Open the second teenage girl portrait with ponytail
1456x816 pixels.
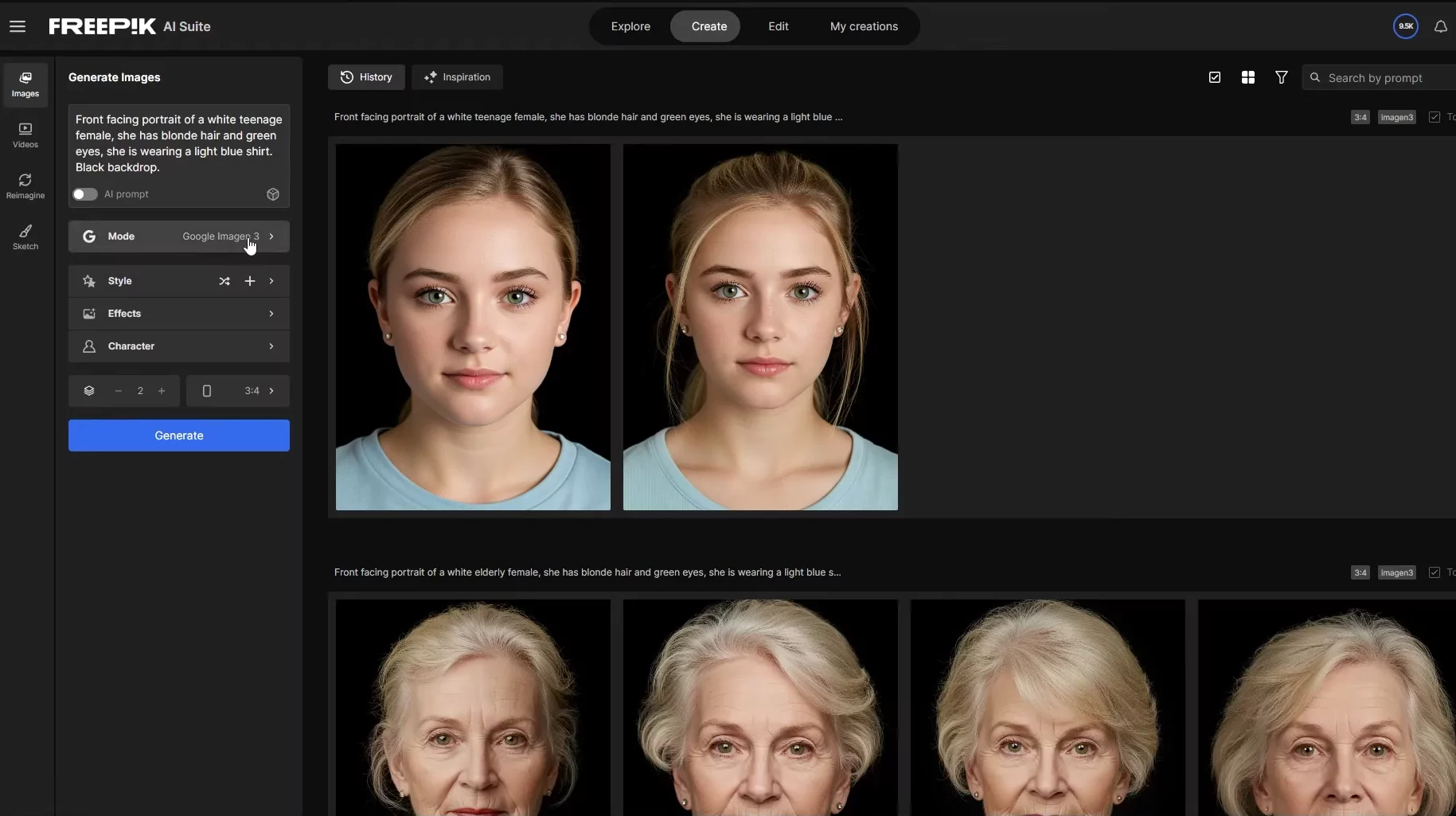coord(760,327)
